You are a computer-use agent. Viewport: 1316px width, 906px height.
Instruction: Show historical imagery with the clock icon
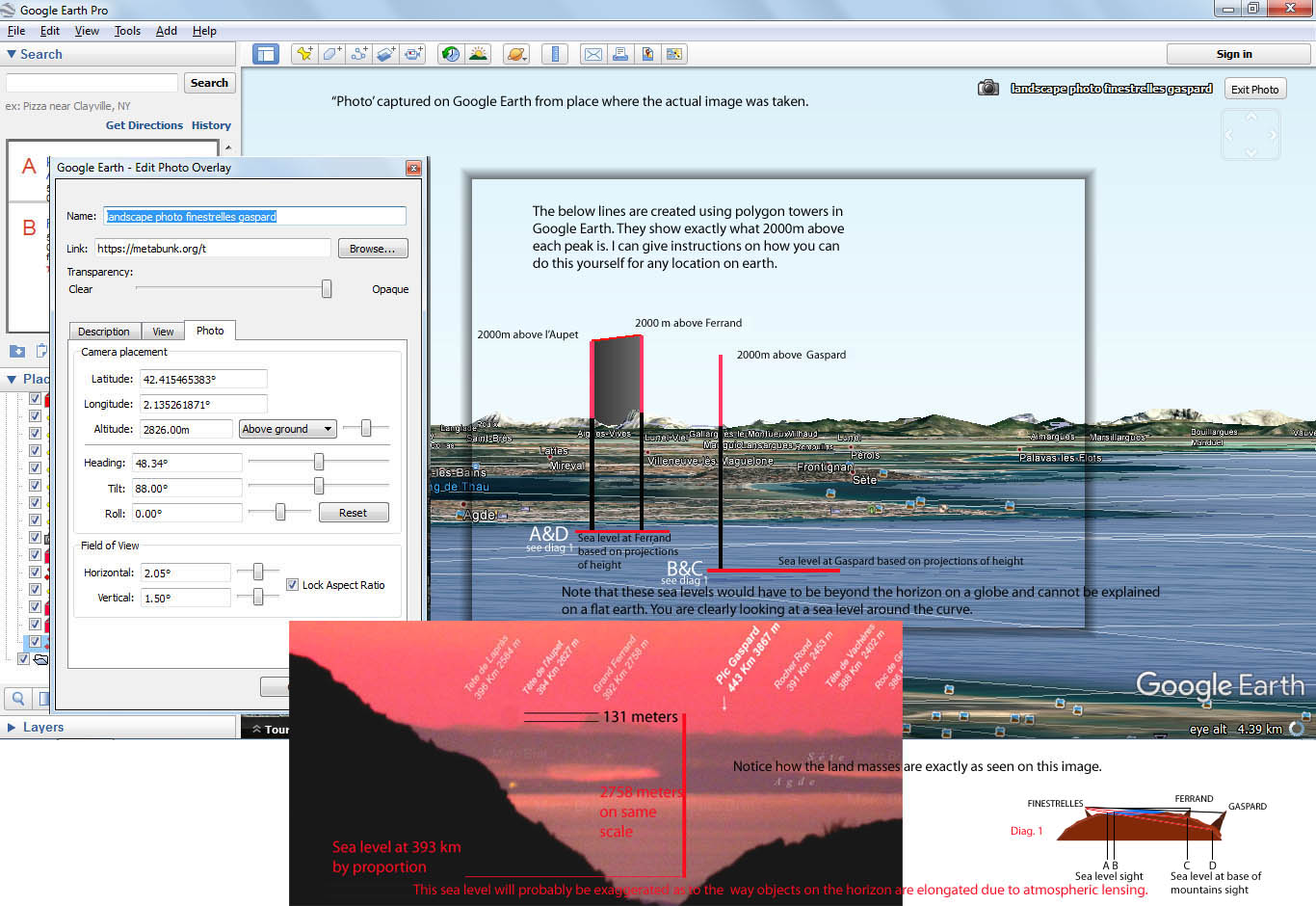(x=450, y=54)
